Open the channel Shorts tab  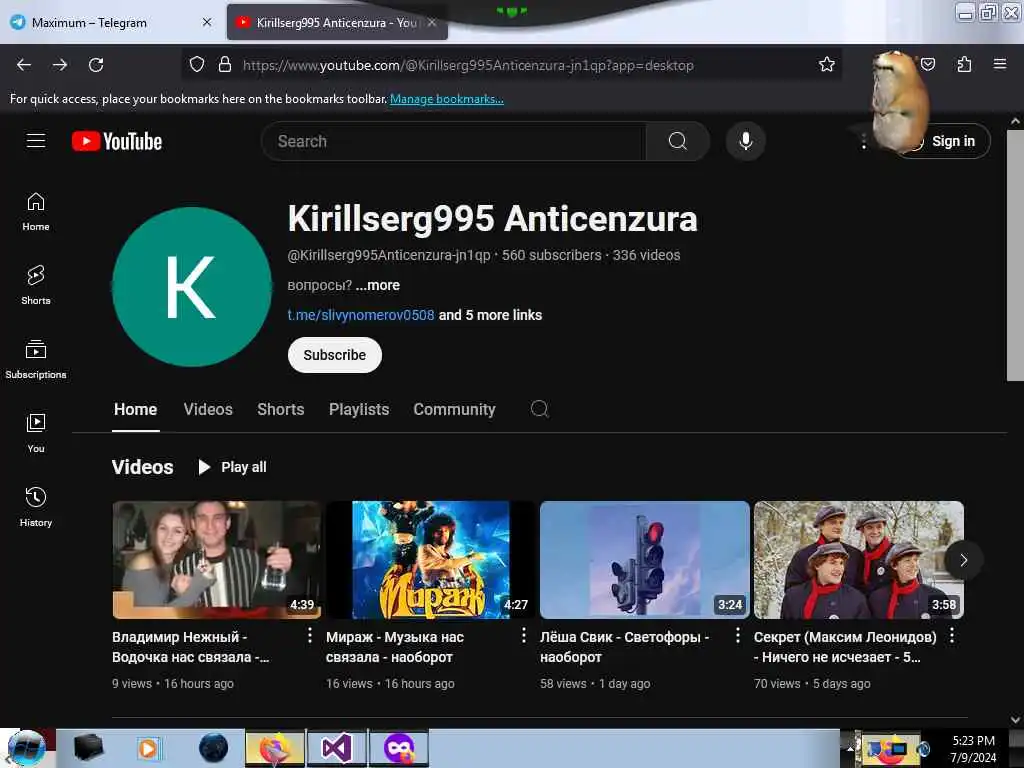point(281,409)
